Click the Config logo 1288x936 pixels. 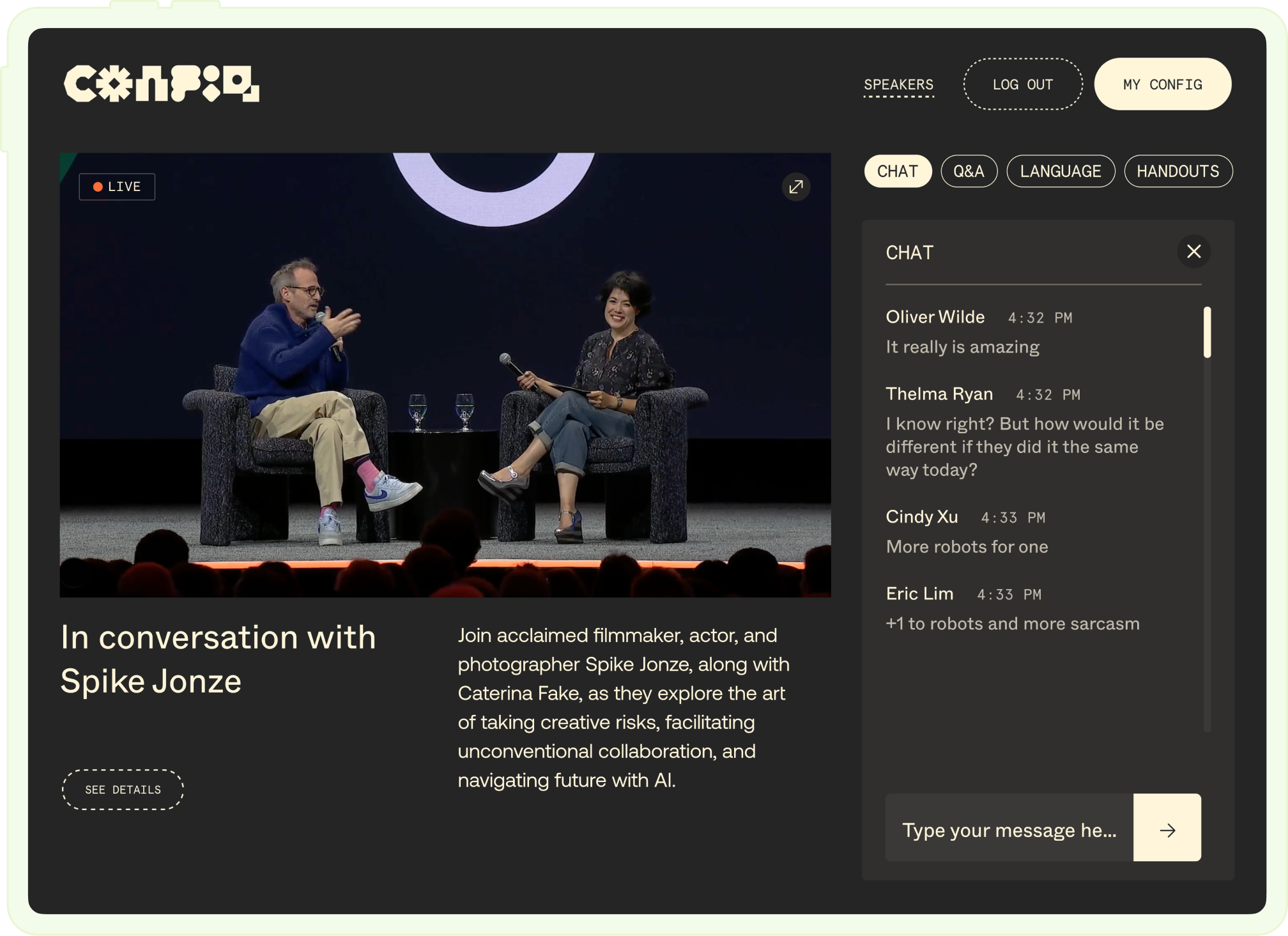pos(161,84)
